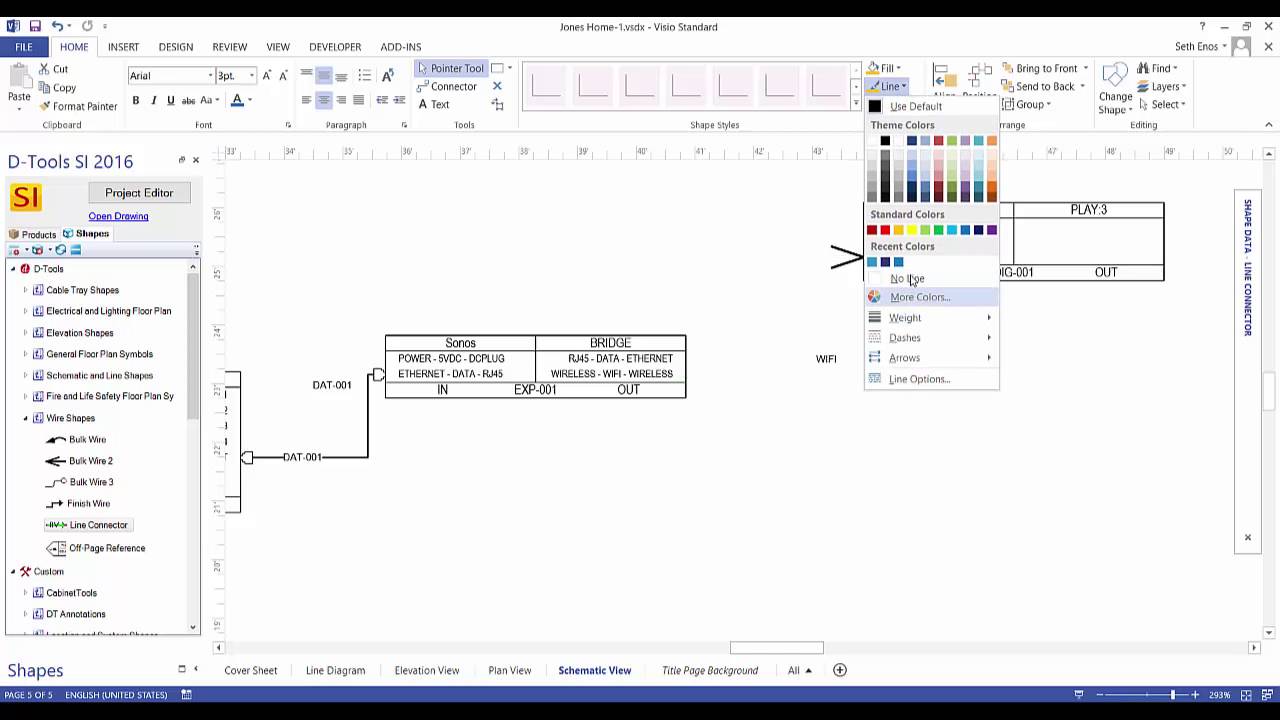Pick black theme color swatch
This screenshot has height=720, width=1280.
(x=884, y=140)
